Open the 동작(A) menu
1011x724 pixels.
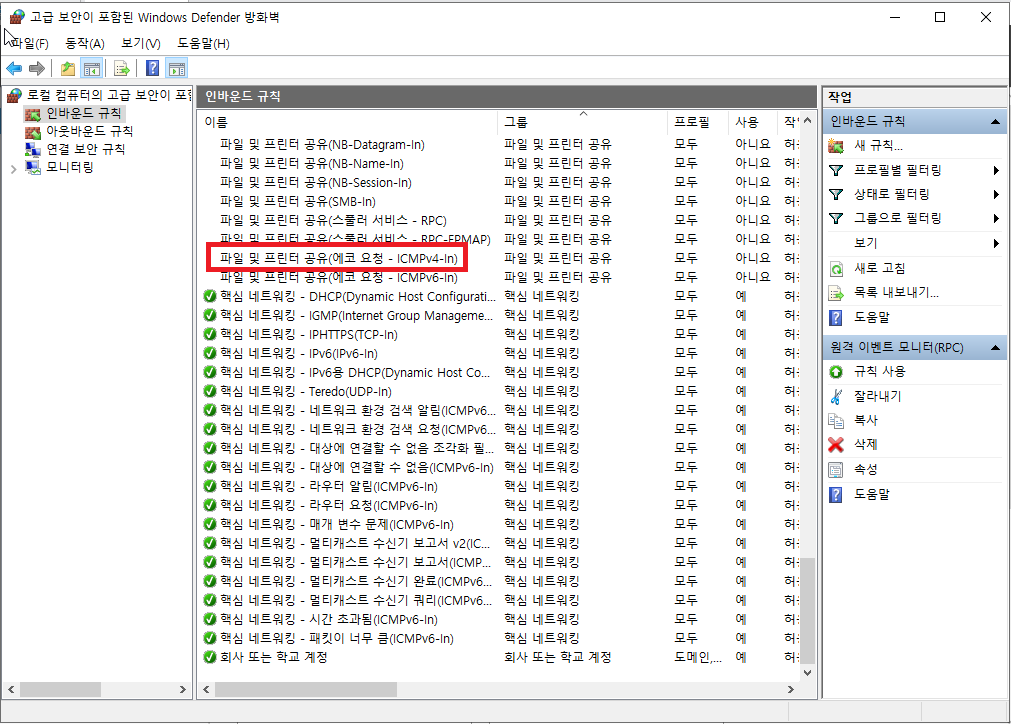pyautogui.click(x=84, y=44)
